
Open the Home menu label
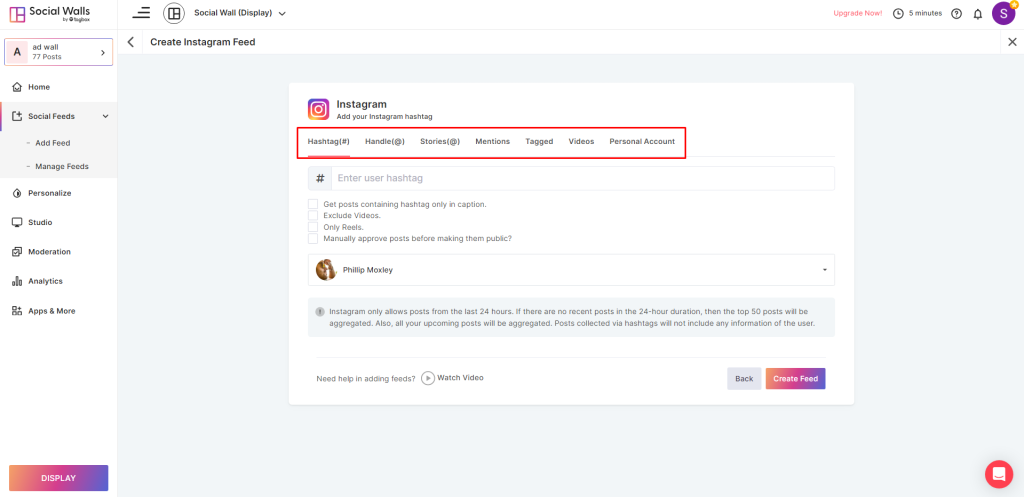tap(39, 87)
